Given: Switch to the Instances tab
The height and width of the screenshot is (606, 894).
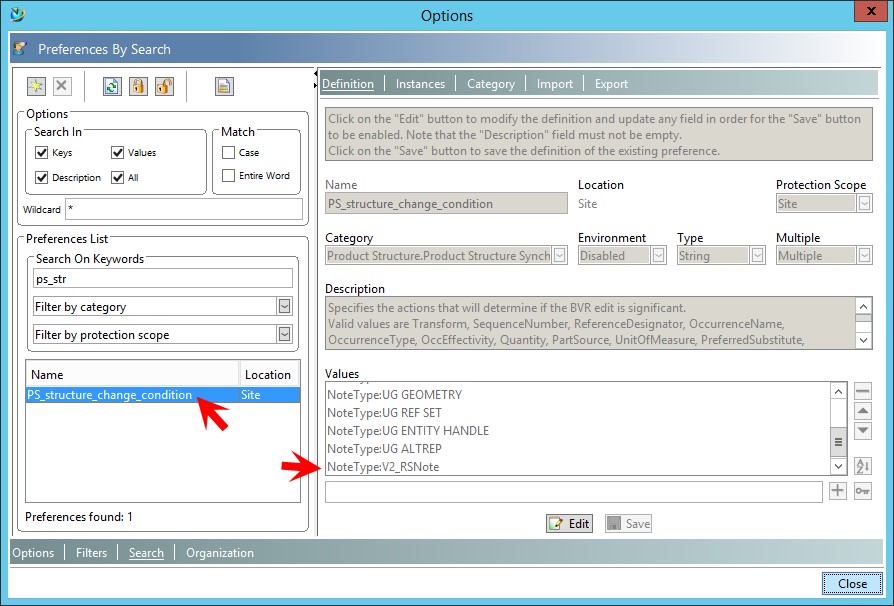Looking at the screenshot, I should [x=420, y=84].
